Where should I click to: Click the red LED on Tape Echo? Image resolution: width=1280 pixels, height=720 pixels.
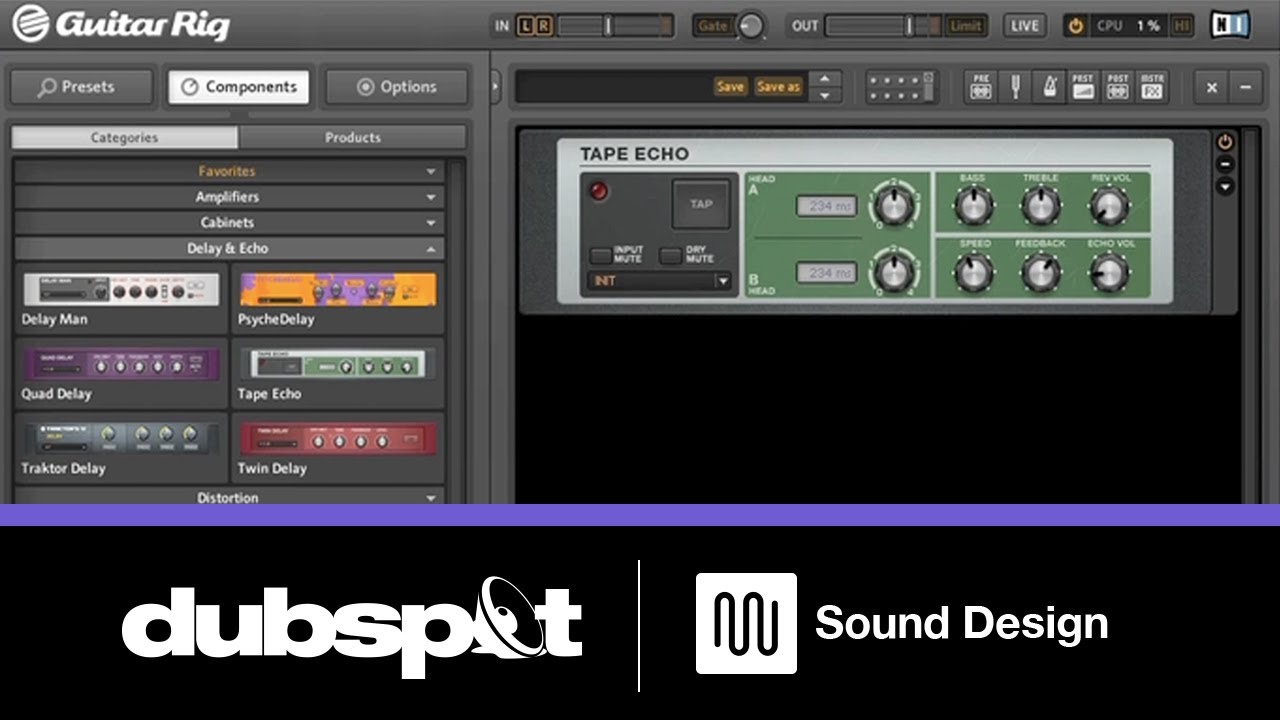(x=599, y=191)
